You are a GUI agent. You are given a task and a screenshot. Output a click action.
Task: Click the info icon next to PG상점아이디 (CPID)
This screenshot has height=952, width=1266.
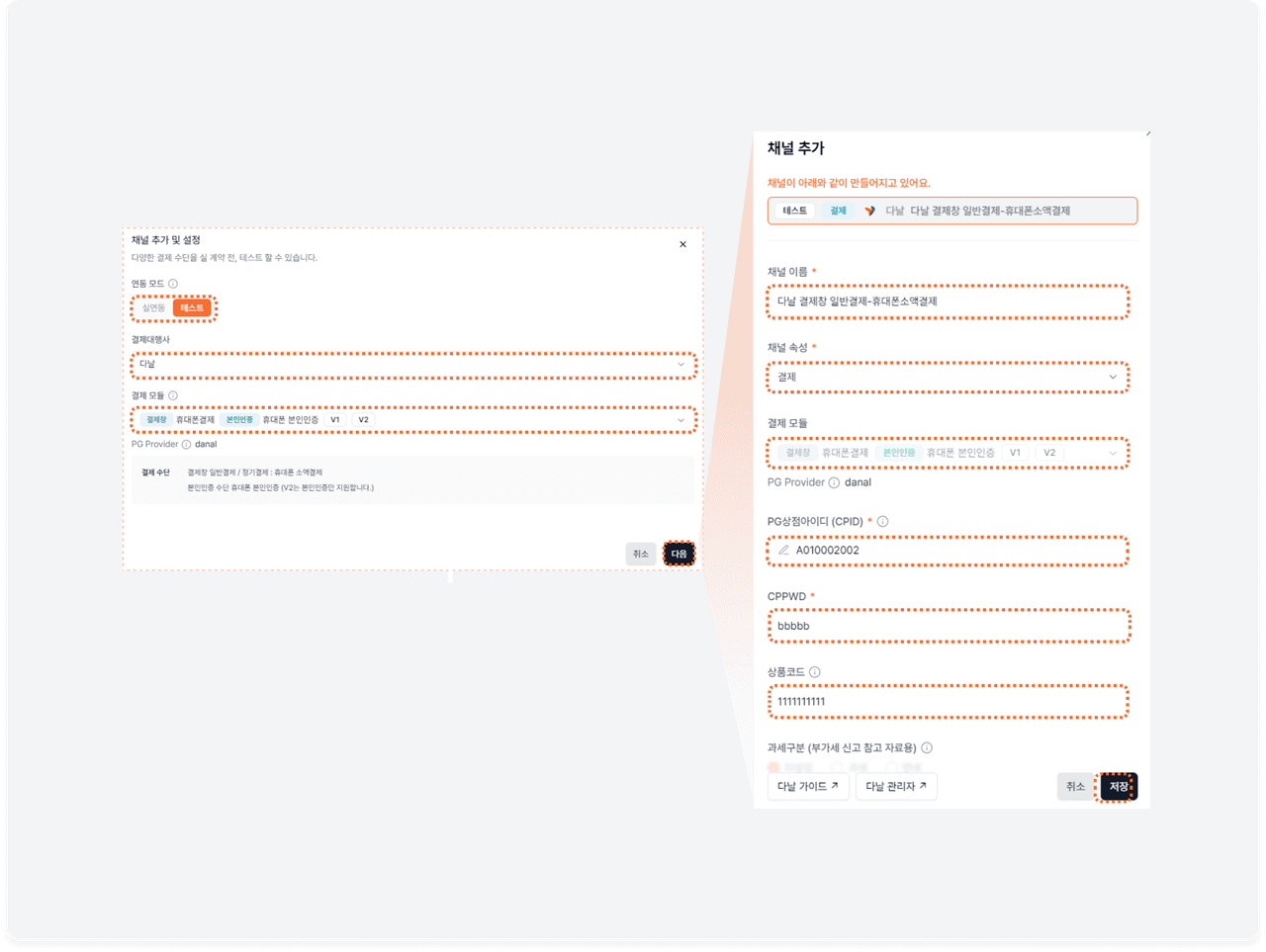[x=882, y=522]
